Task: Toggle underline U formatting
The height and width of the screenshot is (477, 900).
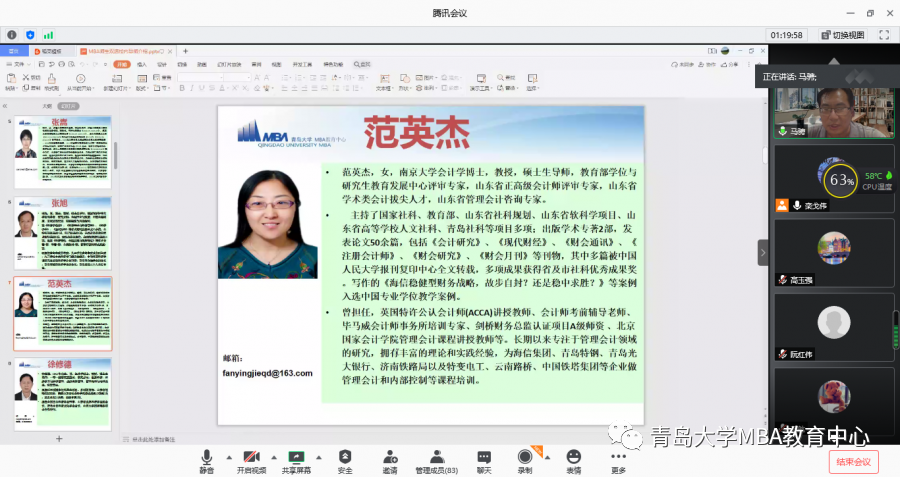Action: tap(201, 88)
